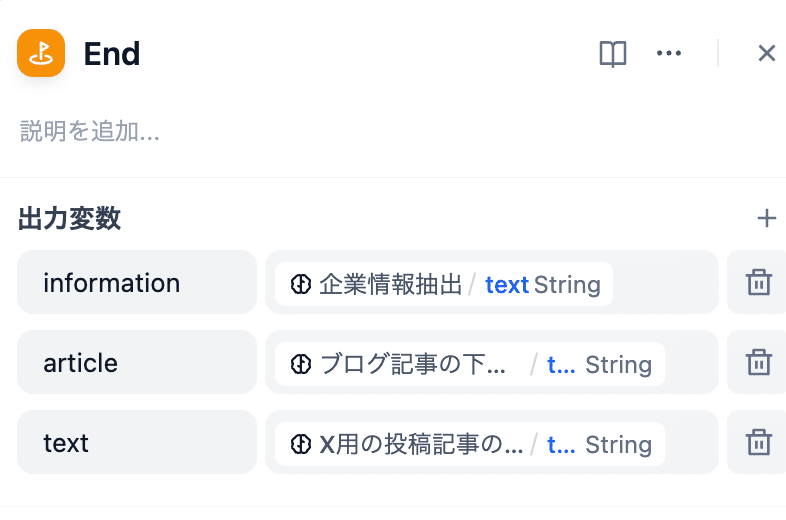786x520 pixels.
Task: Close the End node panel
Action: coord(766,53)
